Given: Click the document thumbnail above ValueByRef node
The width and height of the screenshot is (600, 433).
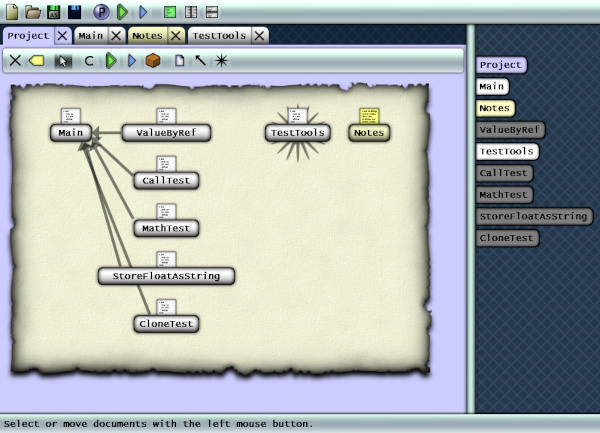Looking at the screenshot, I should point(166,116).
